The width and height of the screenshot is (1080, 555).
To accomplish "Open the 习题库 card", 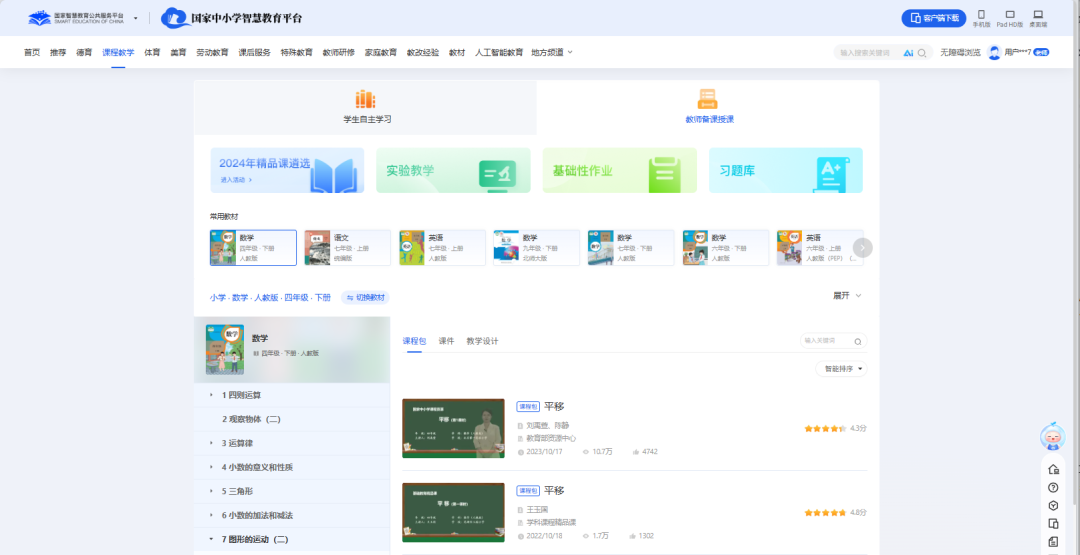I will click(x=786, y=170).
